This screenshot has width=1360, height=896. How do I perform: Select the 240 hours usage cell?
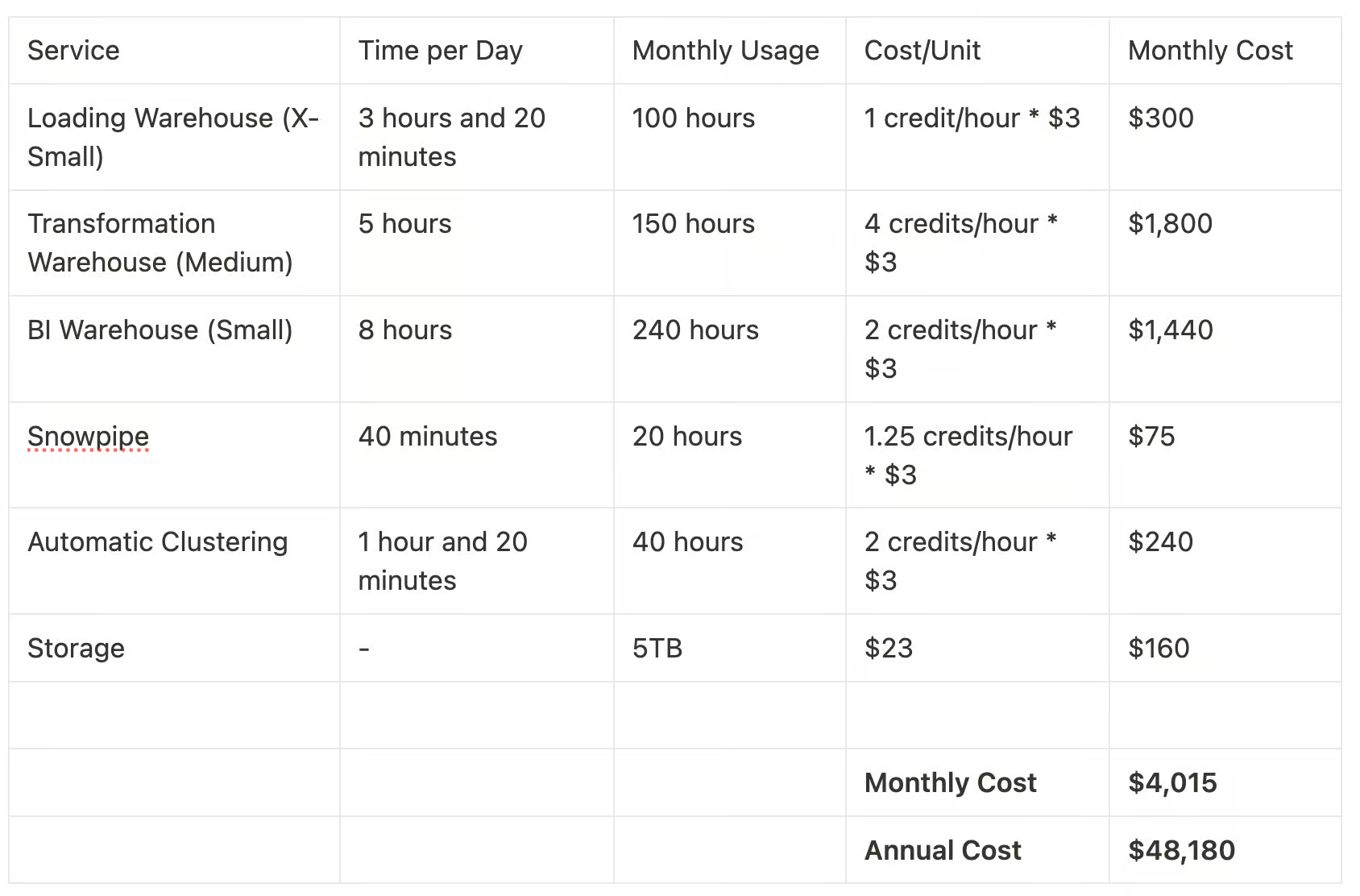(x=729, y=349)
